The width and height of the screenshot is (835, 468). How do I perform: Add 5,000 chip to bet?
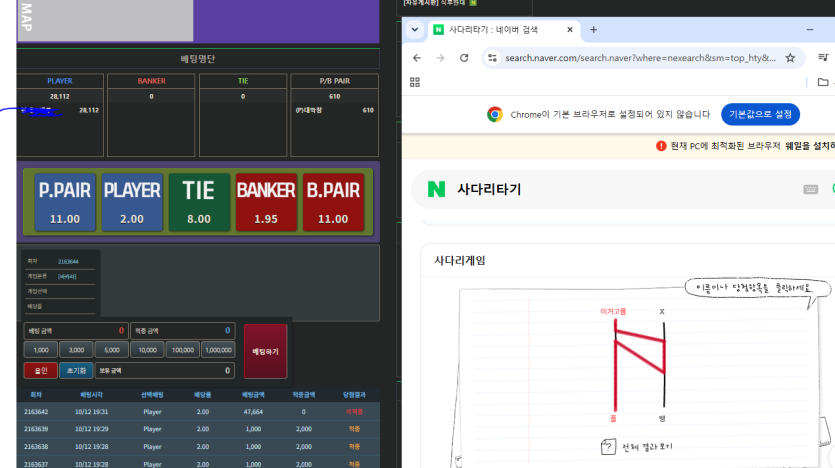(112, 350)
